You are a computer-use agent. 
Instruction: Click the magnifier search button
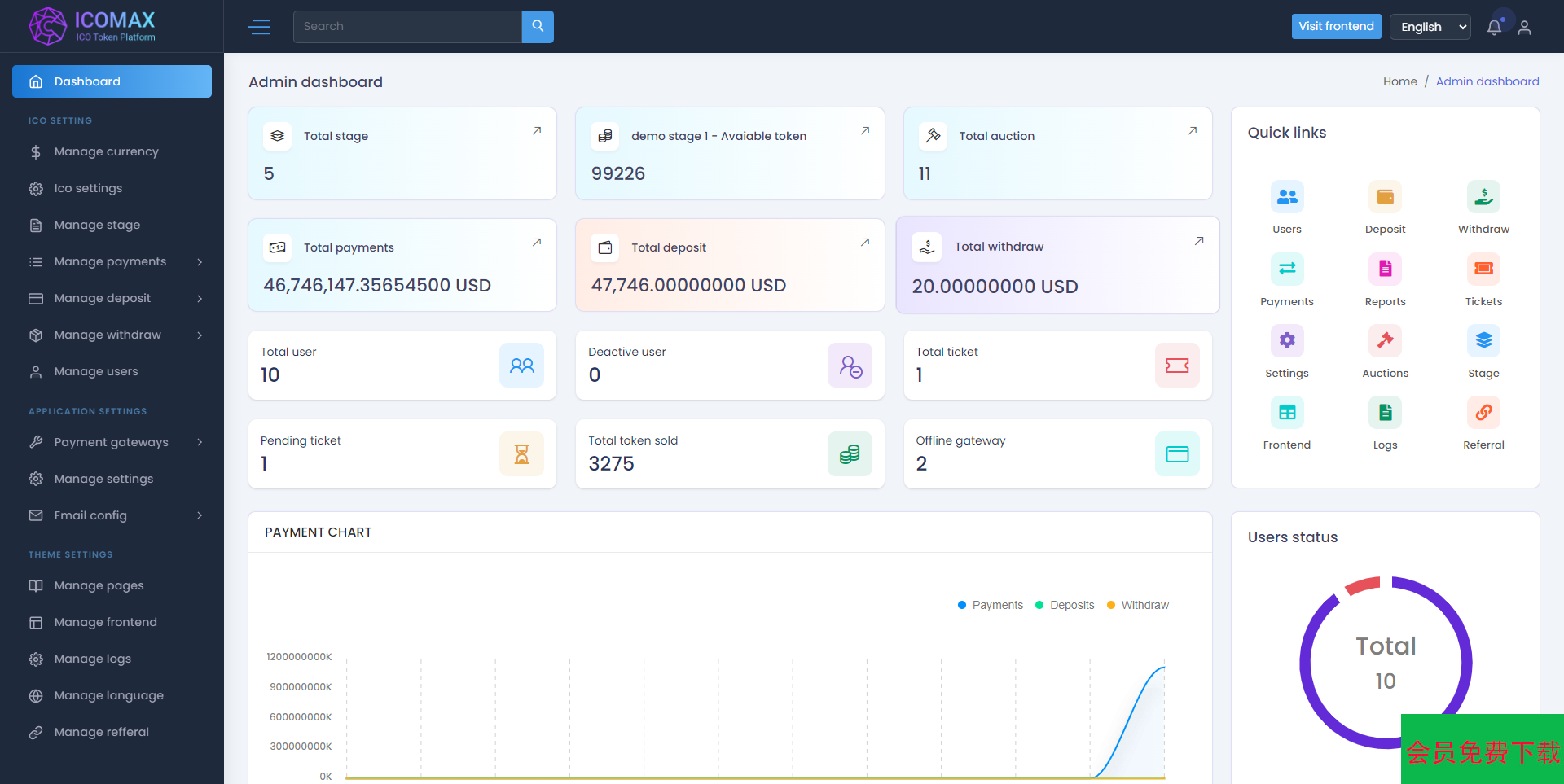[x=538, y=27]
